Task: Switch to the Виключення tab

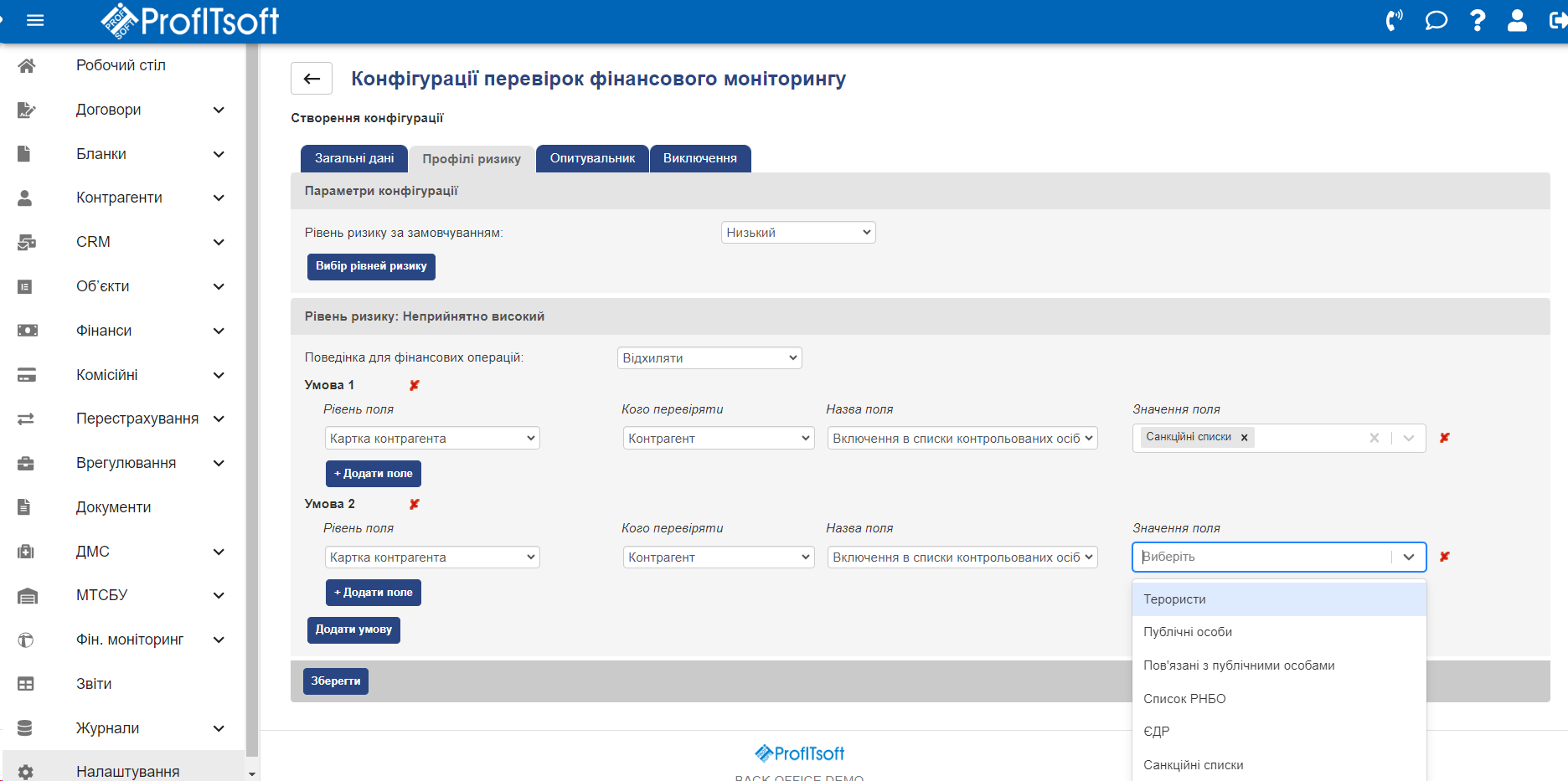Action: pyautogui.click(x=699, y=158)
